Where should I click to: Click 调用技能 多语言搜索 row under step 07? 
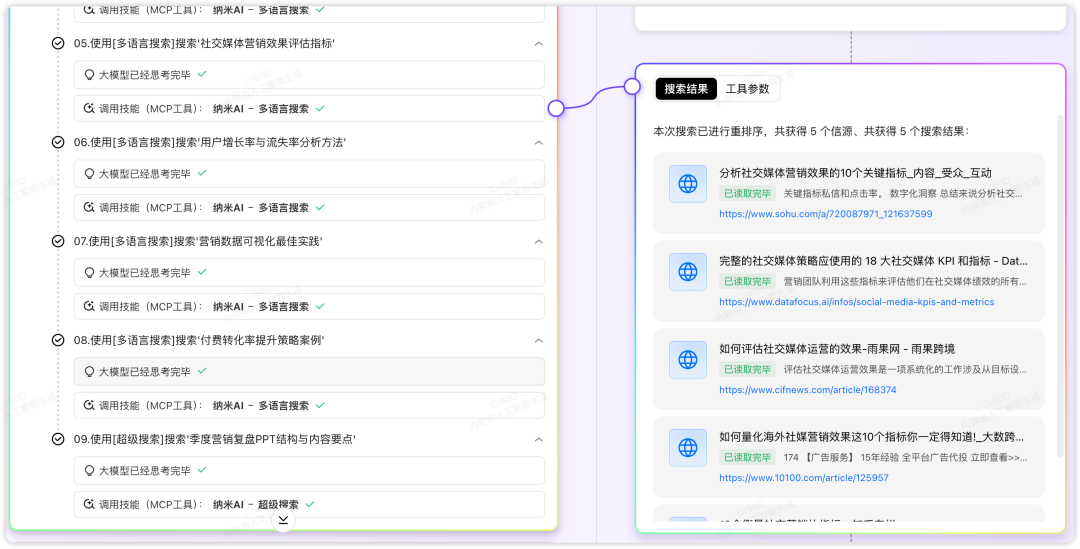[x=309, y=307]
